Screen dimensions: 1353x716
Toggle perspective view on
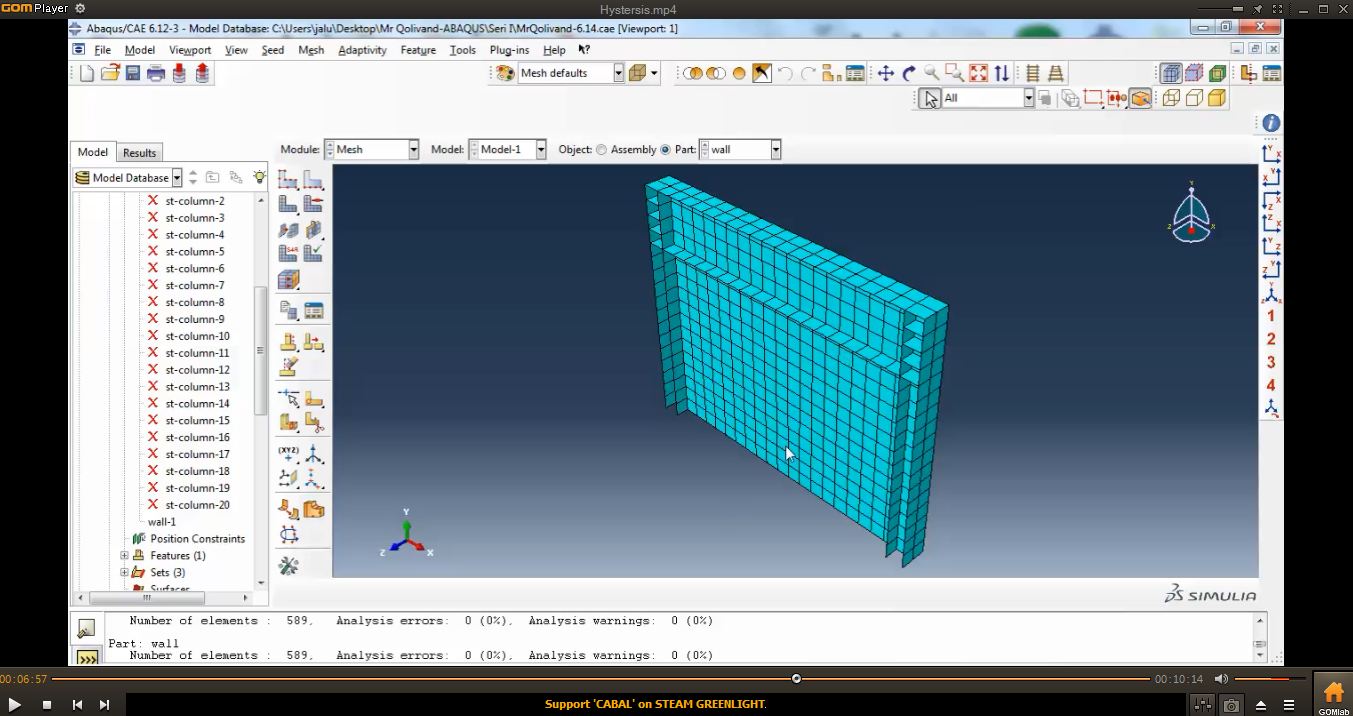click(x=1054, y=73)
